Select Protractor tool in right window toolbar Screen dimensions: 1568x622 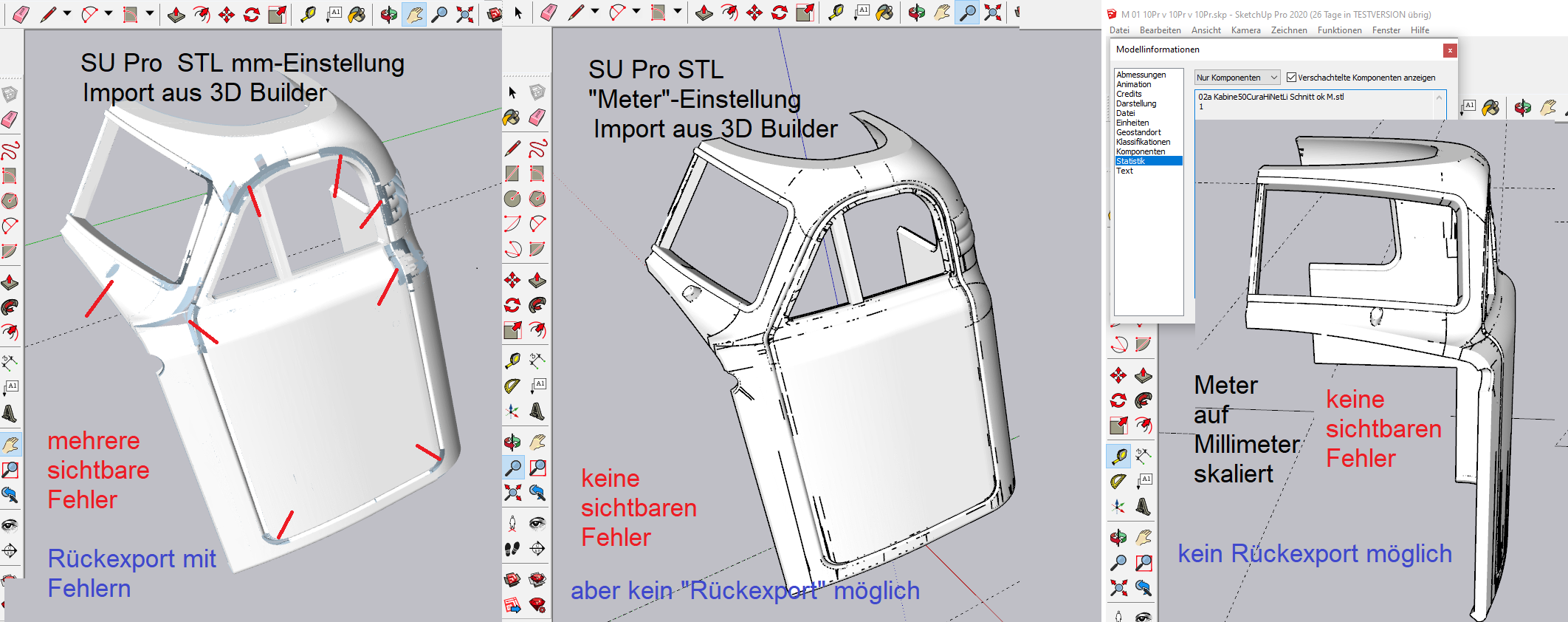point(1118,482)
